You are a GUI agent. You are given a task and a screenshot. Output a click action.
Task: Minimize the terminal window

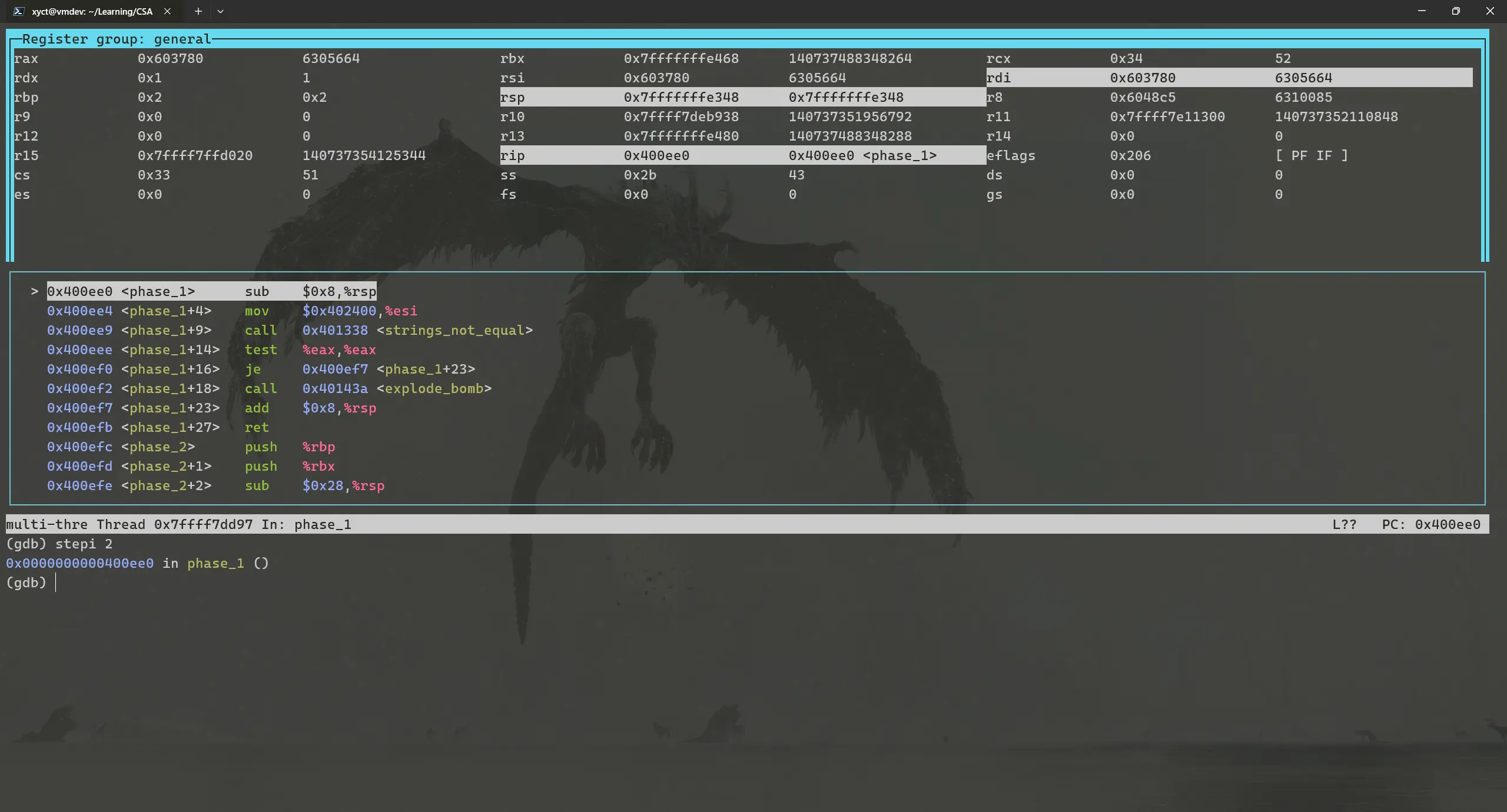[x=1422, y=11]
